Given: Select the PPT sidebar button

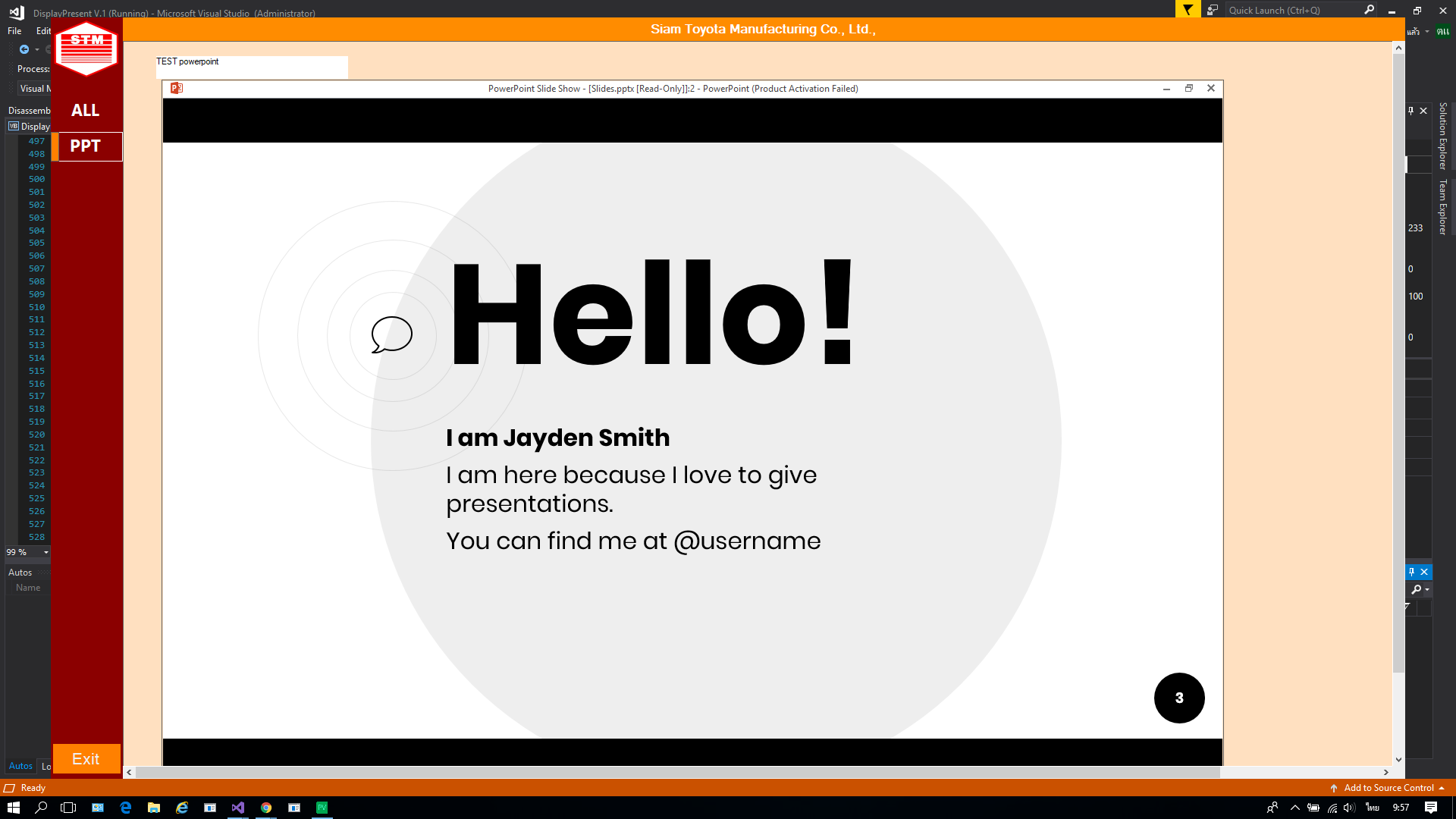Looking at the screenshot, I should pos(86,146).
